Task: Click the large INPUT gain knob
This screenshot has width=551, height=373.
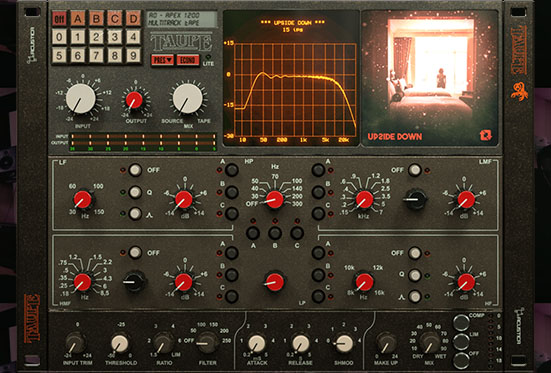Action: pos(81,98)
